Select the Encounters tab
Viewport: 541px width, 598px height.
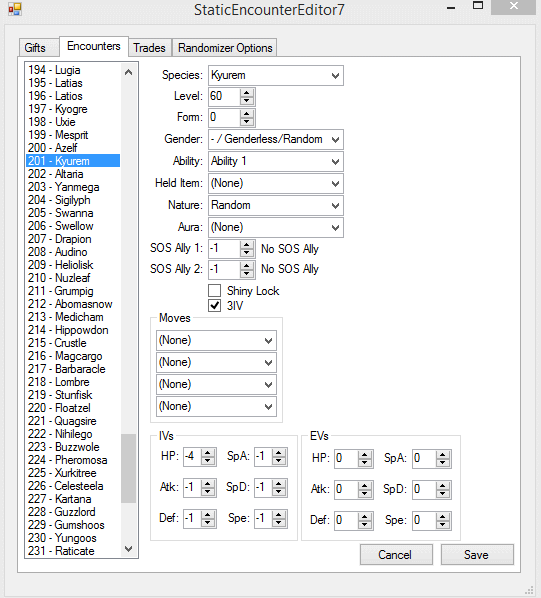pyautogui.click(x=94, y=47)
